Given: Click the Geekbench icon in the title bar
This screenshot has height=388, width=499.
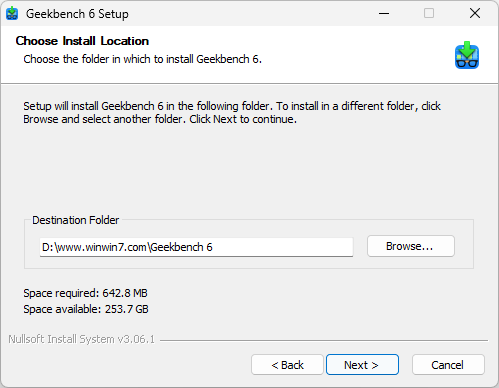Looking at the screenshot, I should click(12, 13).
